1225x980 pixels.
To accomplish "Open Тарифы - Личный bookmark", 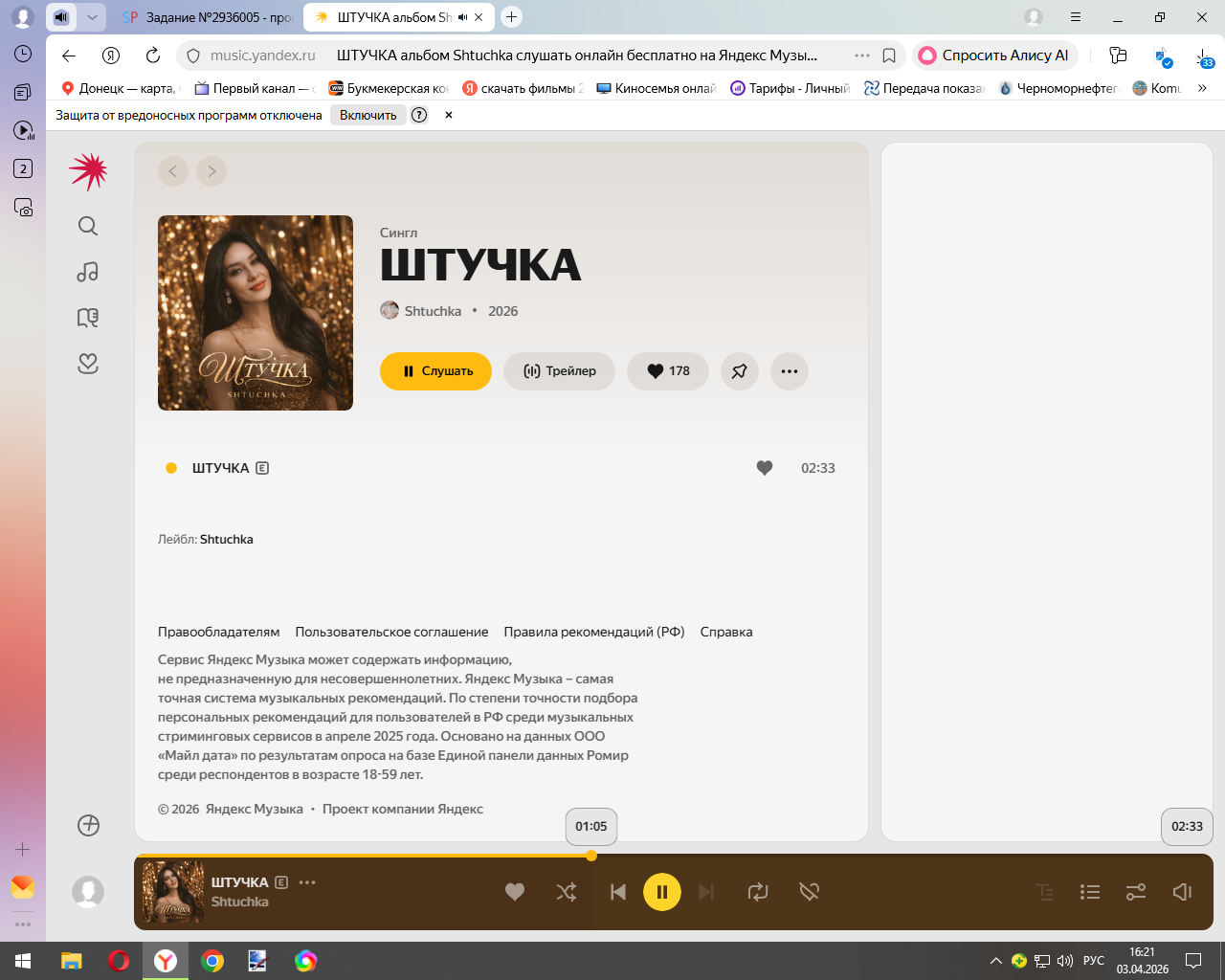I will tap(790, 88).
